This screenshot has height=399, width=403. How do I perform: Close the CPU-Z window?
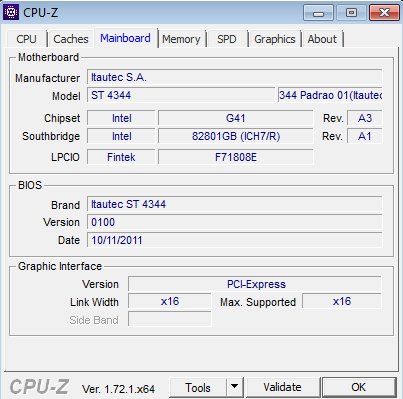pos(384,13)
